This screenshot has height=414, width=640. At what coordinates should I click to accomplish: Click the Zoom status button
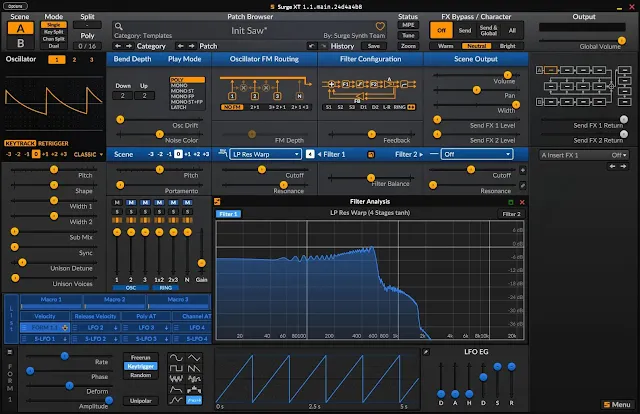(408, 46)
